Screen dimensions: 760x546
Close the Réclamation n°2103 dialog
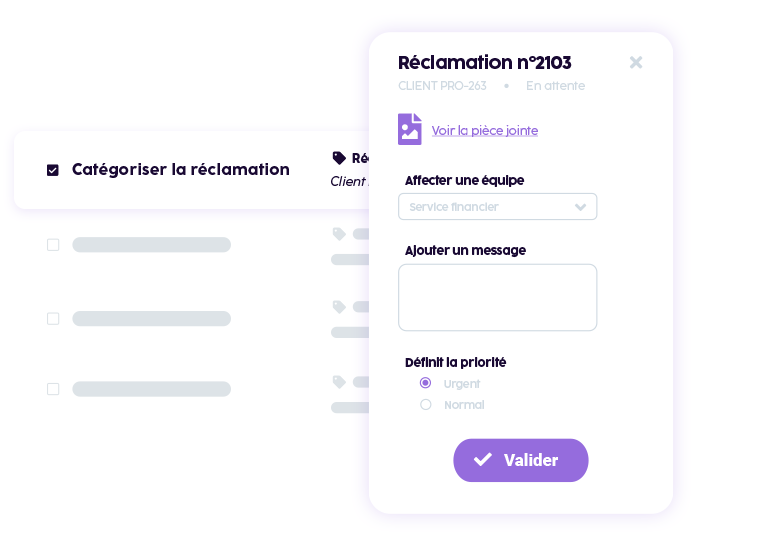[x=636, y=62]
